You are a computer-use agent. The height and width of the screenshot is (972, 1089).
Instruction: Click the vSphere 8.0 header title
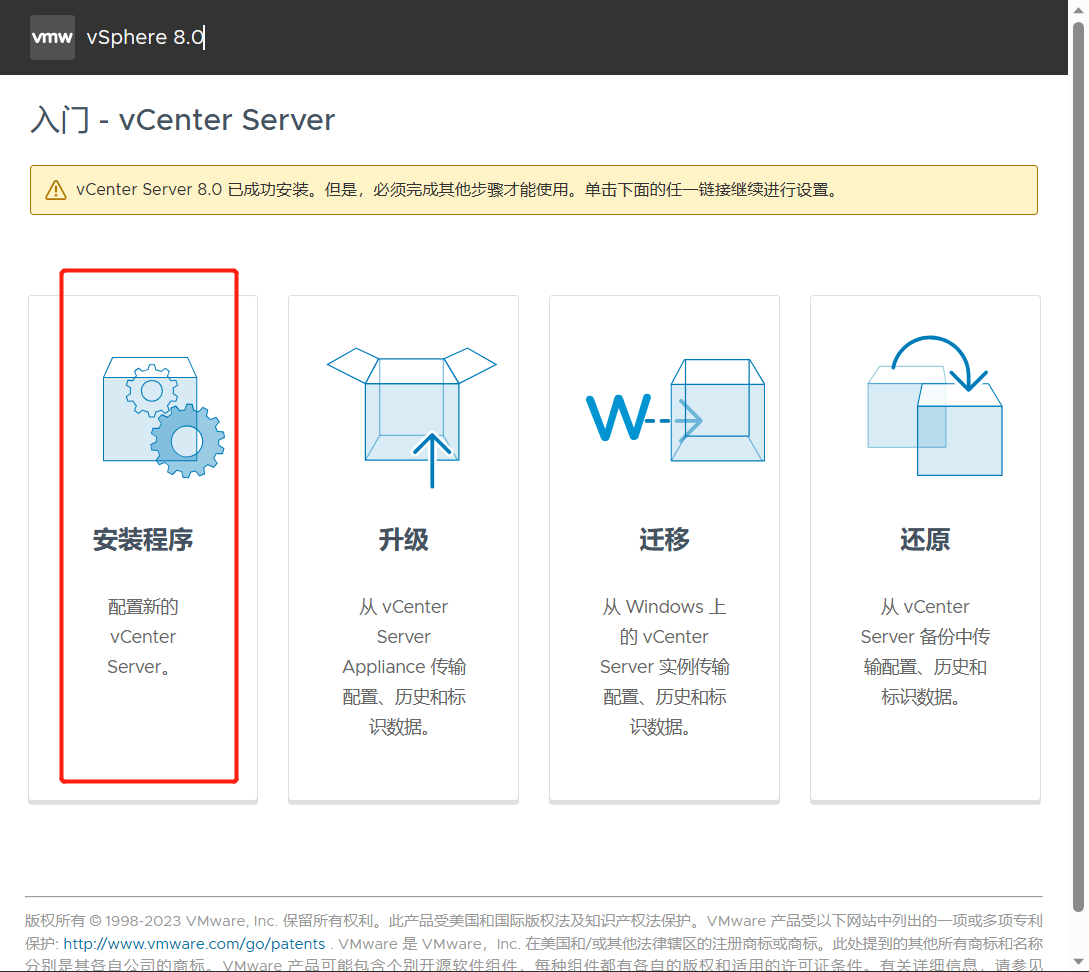tap(145, 37)
